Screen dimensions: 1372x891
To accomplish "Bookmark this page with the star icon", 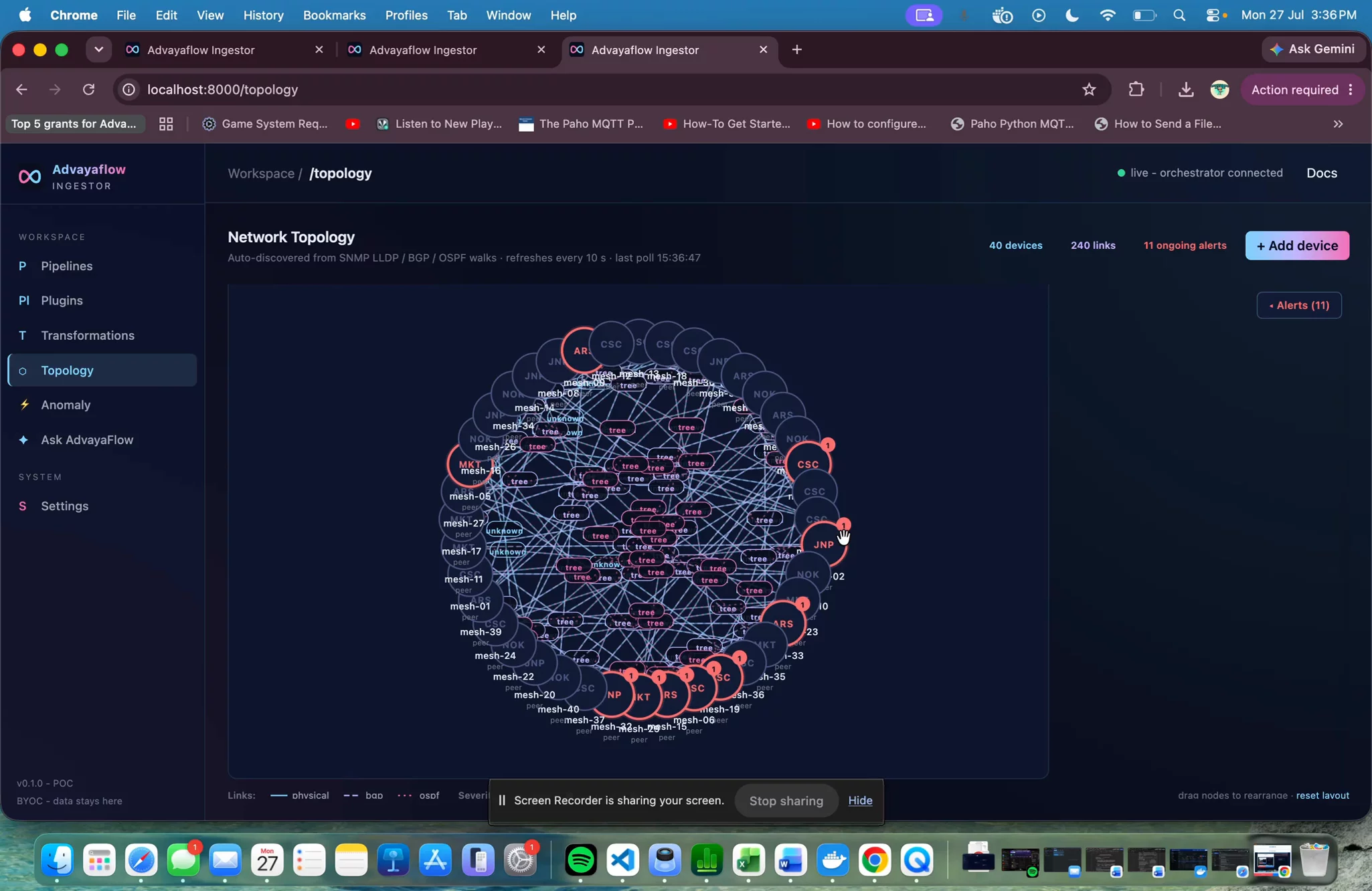I will 1089,90.
